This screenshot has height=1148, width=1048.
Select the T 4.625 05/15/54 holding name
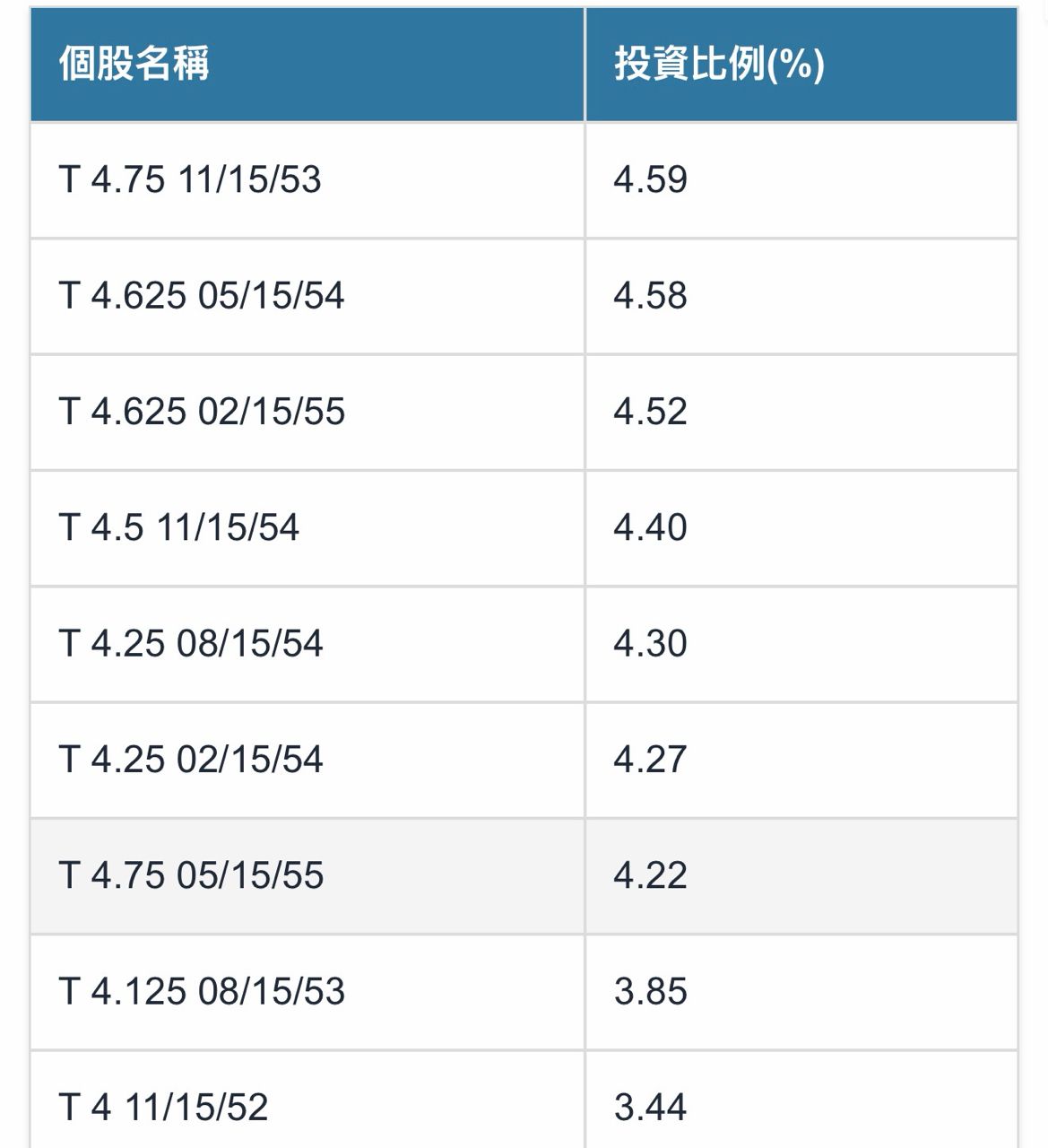point(202,295)
